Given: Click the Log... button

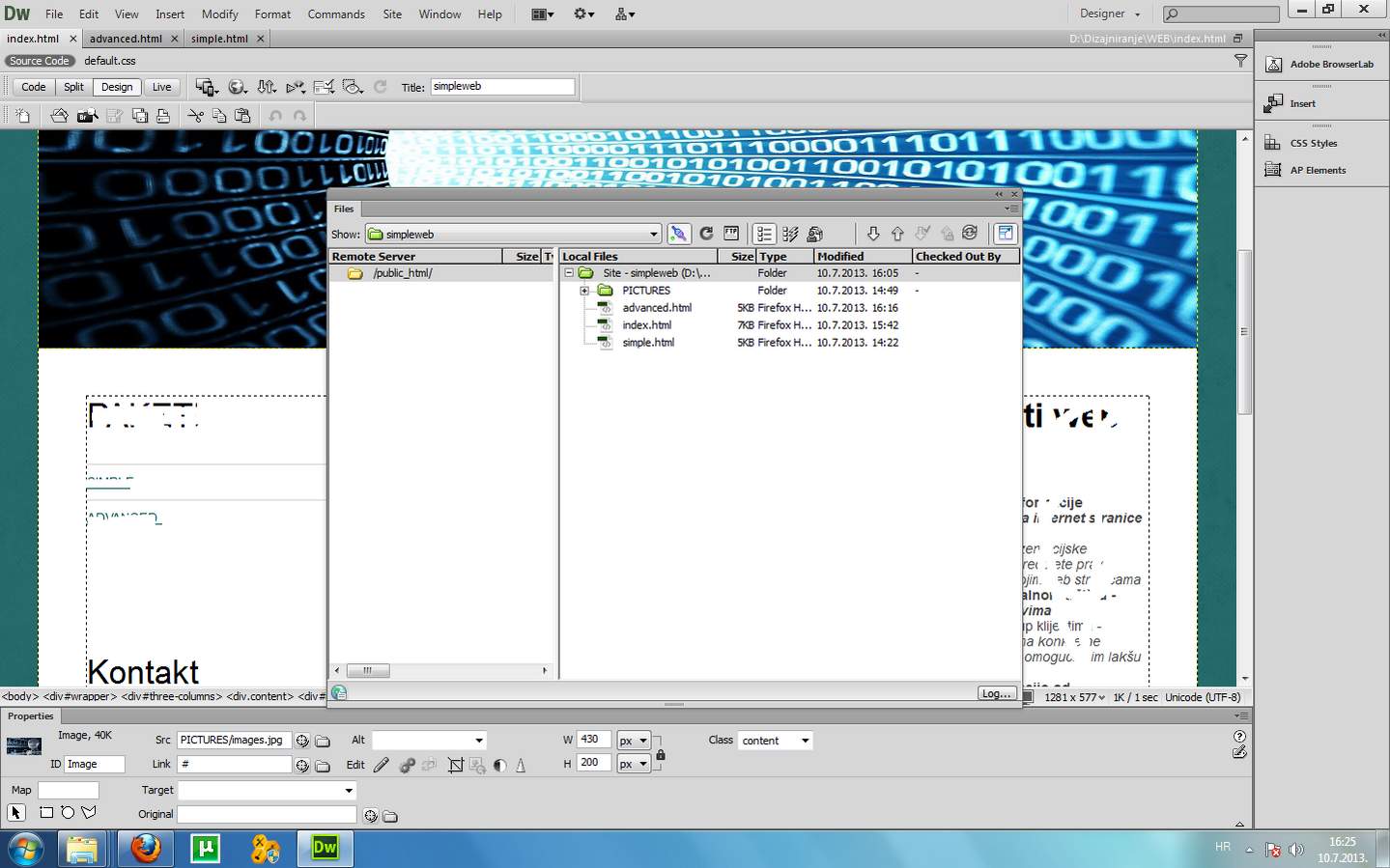Looking at the screenshot, I should 995,693.
